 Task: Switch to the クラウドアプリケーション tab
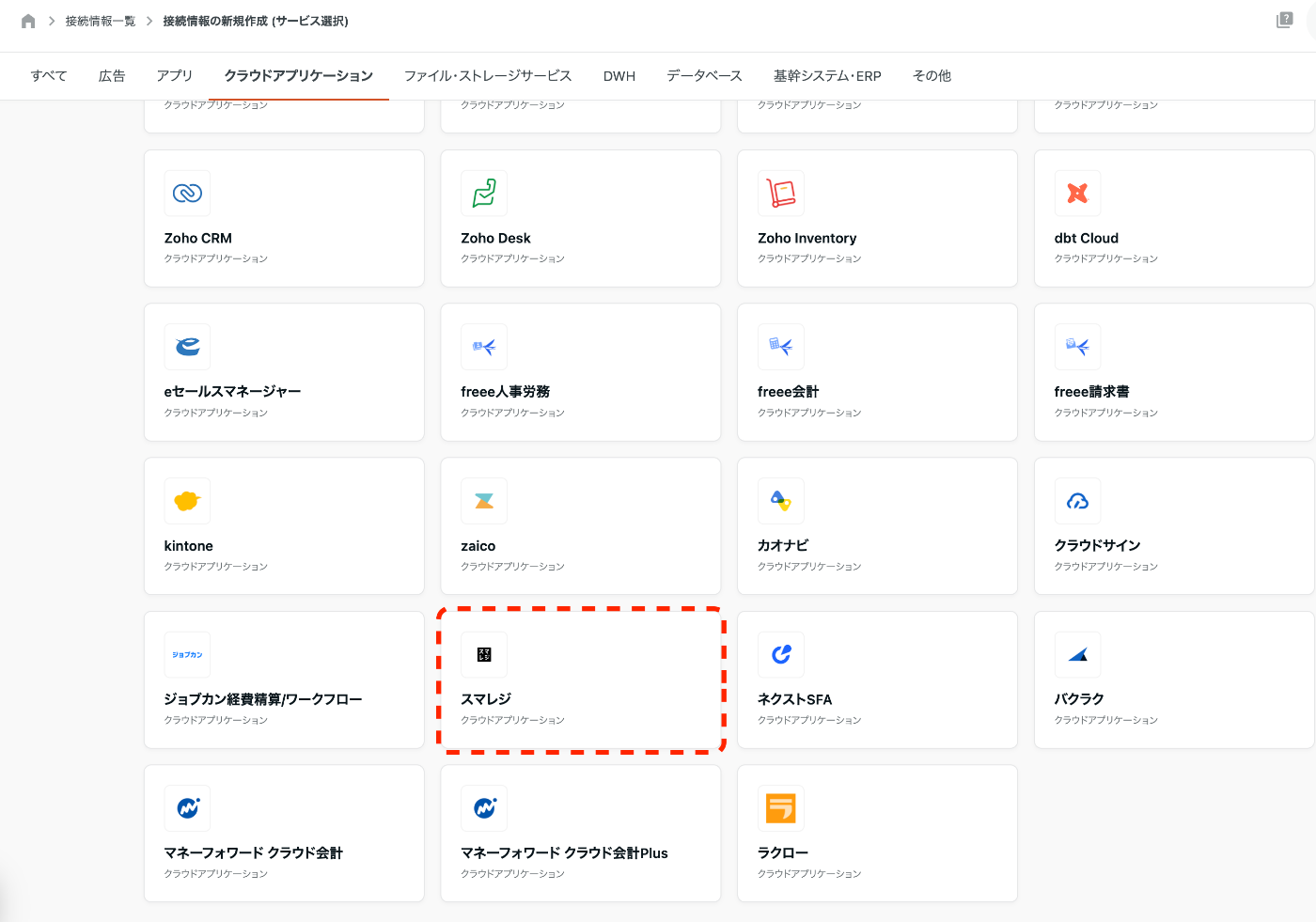click(x=299, y=76)
